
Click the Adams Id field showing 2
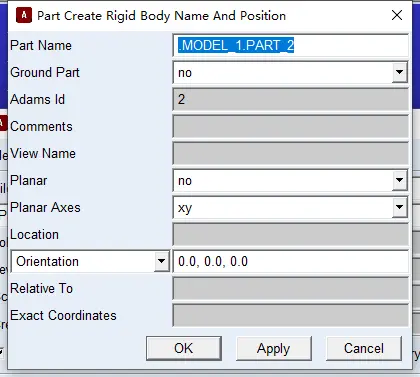(x=291, y=99)
